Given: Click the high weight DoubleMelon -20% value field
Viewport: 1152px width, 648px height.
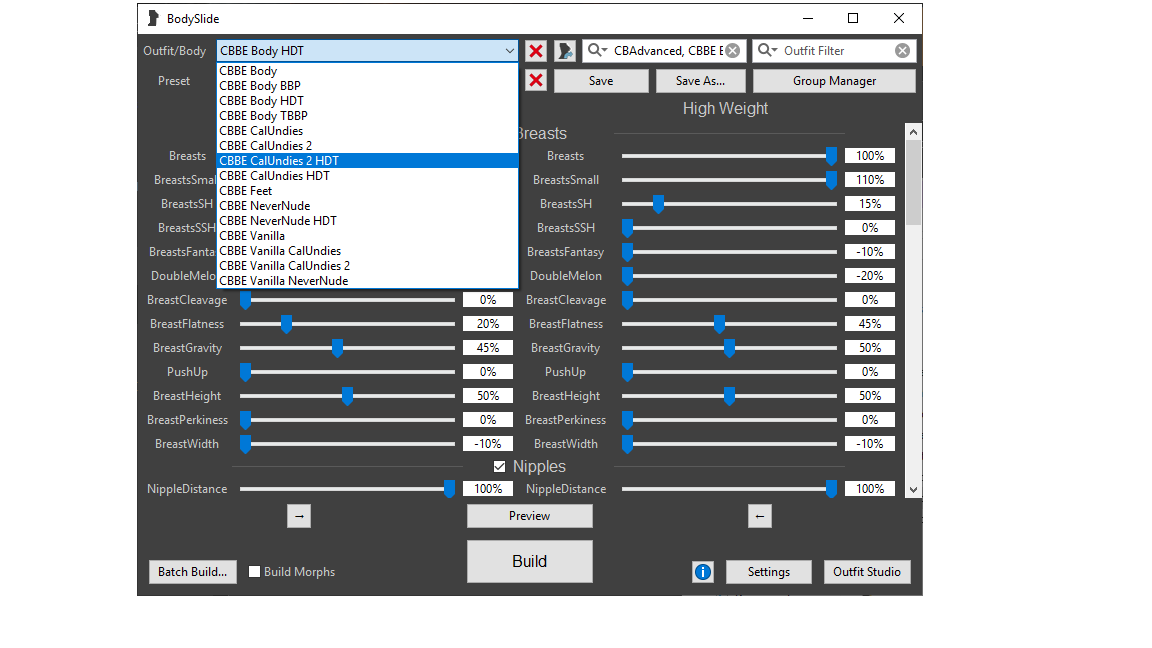Looking at the screenshot, I should 870,276.
